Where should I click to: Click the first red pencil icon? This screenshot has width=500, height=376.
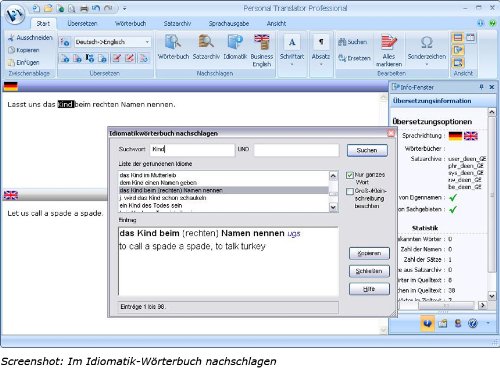[117, 58]
